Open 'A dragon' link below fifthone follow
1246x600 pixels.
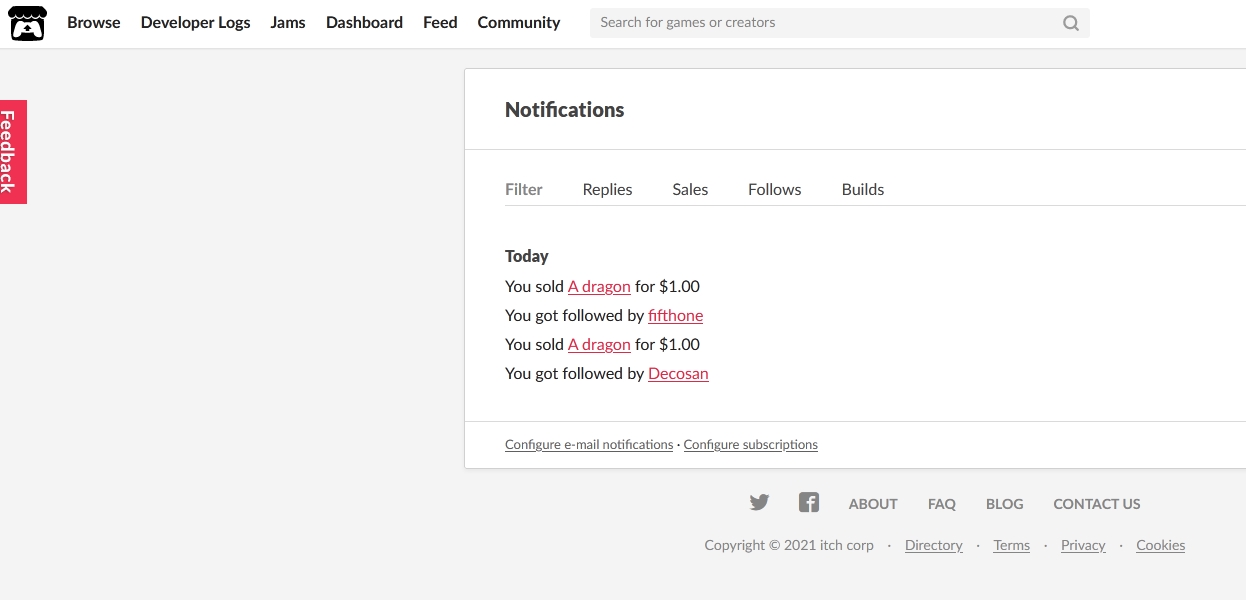599,344
